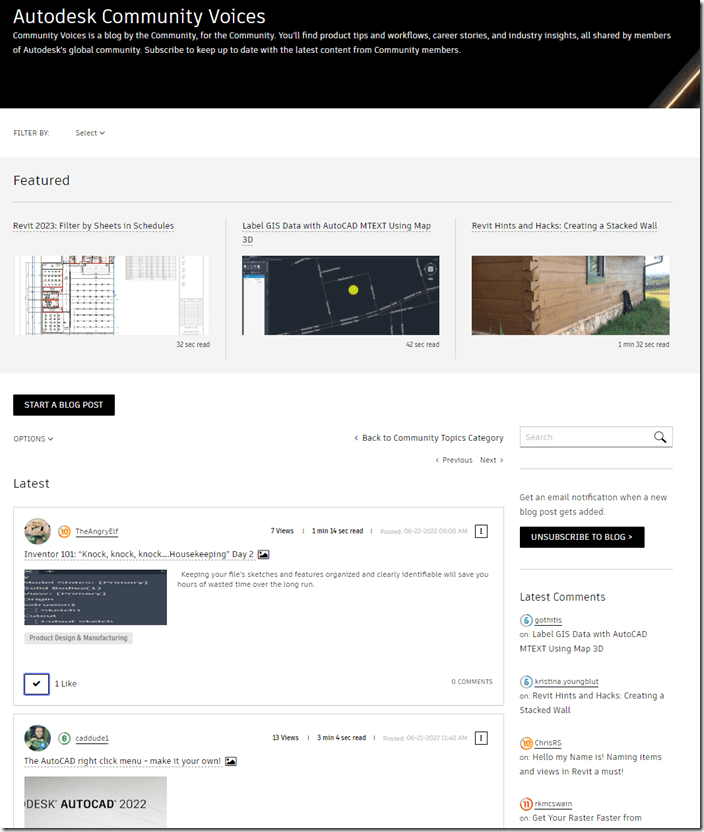Open the Label GIS Data featured thumbnail

[x=340, y=295]
